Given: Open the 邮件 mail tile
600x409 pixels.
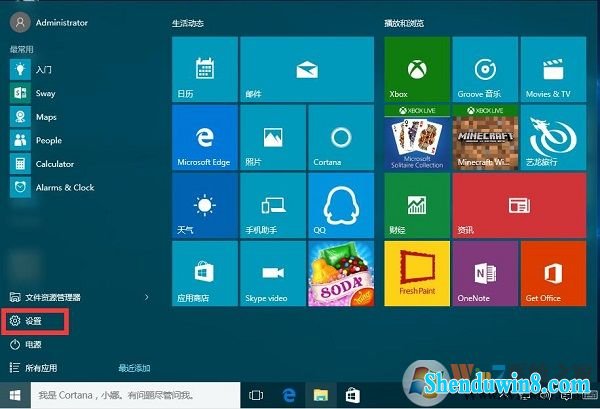Looking at the screenshot, I should pyautogui.click(x=307, y=69).
